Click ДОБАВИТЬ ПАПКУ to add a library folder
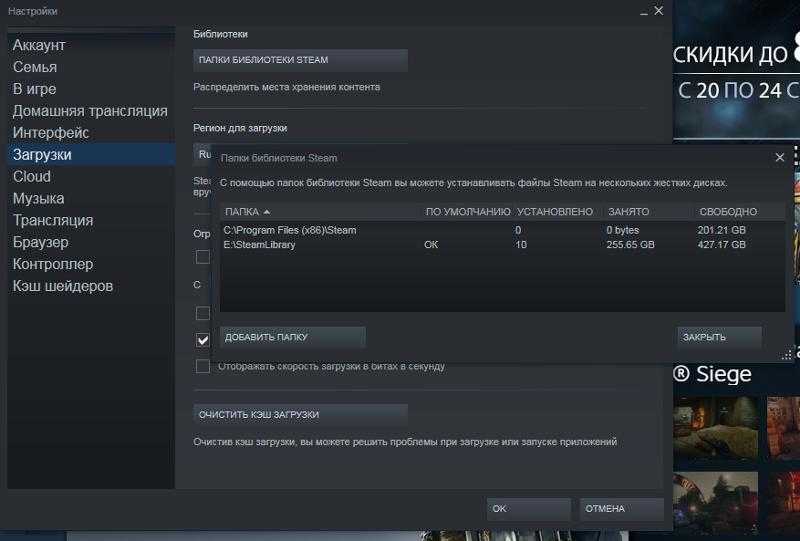Viewport: 800px width, 541px height. (x=293, y=337)
